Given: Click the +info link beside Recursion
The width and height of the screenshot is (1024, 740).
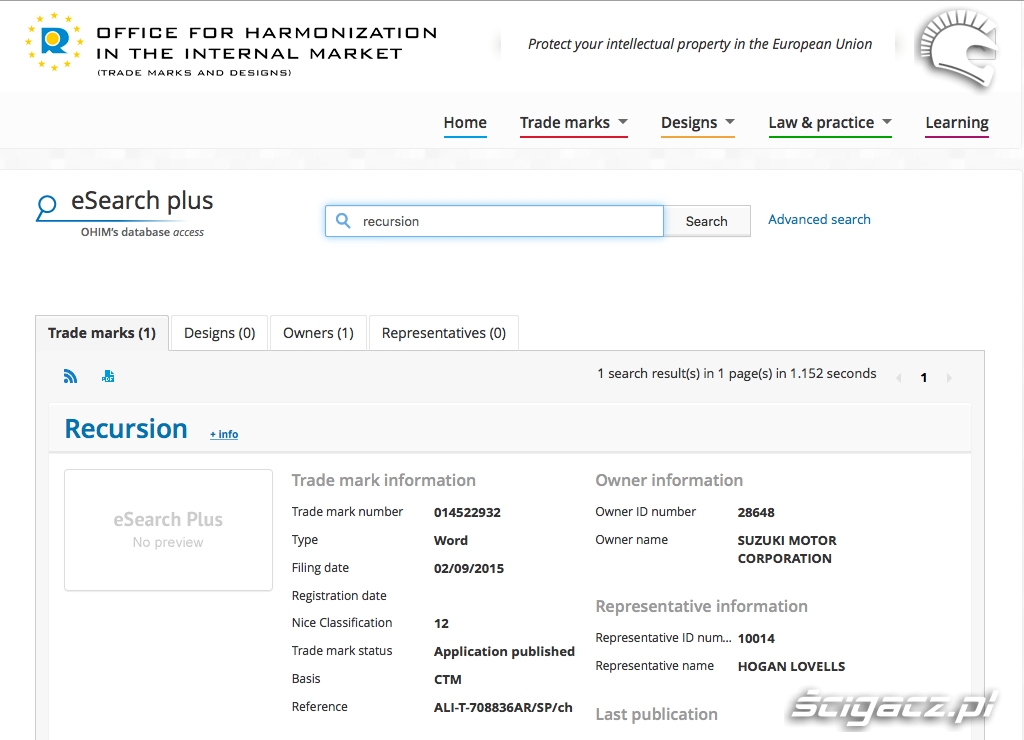Looking at the screenshot, I should tap(224, 434).
